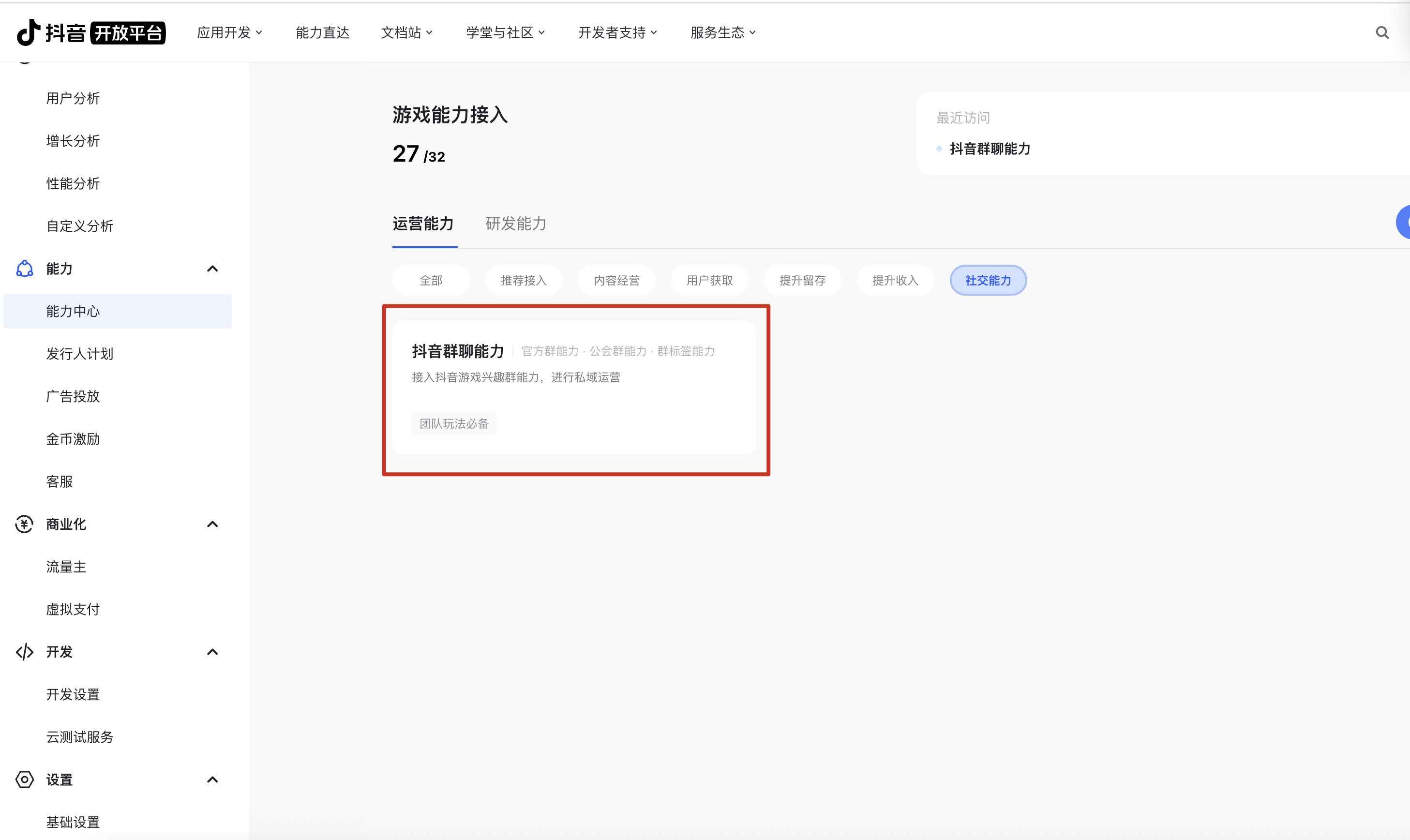Collapse the 商业化 sidebar section
The height and width of the screenshot is (840, 1410).
212,524
